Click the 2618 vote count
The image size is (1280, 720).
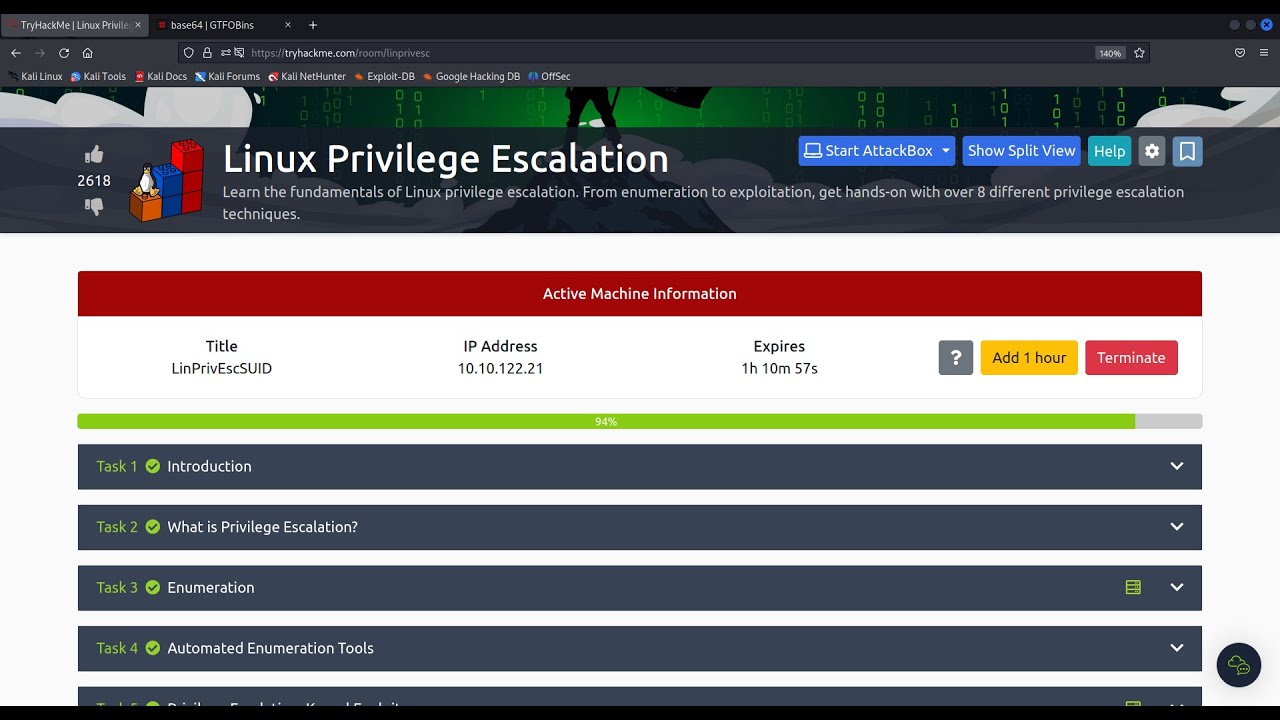click(x=94, y=181)
